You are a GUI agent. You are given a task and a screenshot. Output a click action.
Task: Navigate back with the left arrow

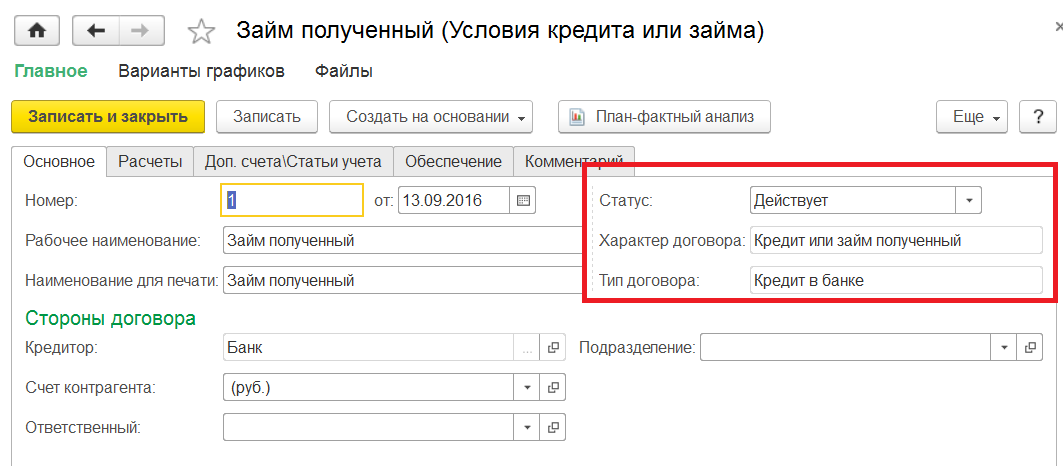point(96,31)
